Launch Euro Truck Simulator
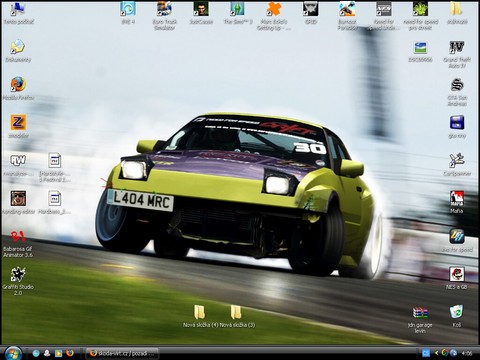Image resolution: width=480 pixels, height=360 pixels. [165, 9]
